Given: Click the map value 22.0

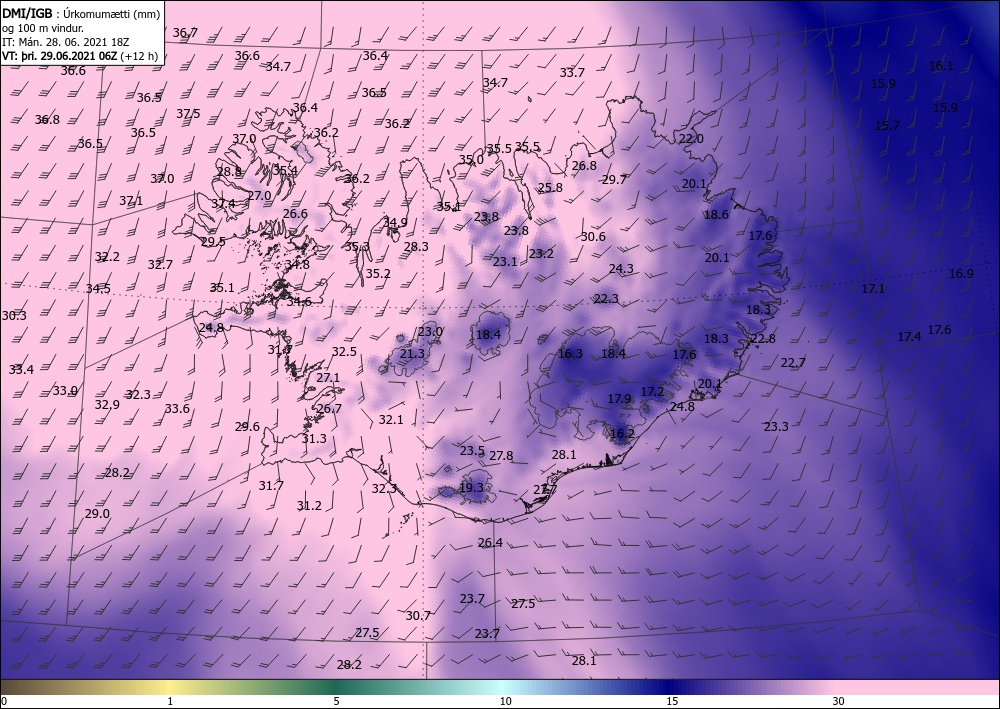Looking at the screenshot, I should pos(691,138).
